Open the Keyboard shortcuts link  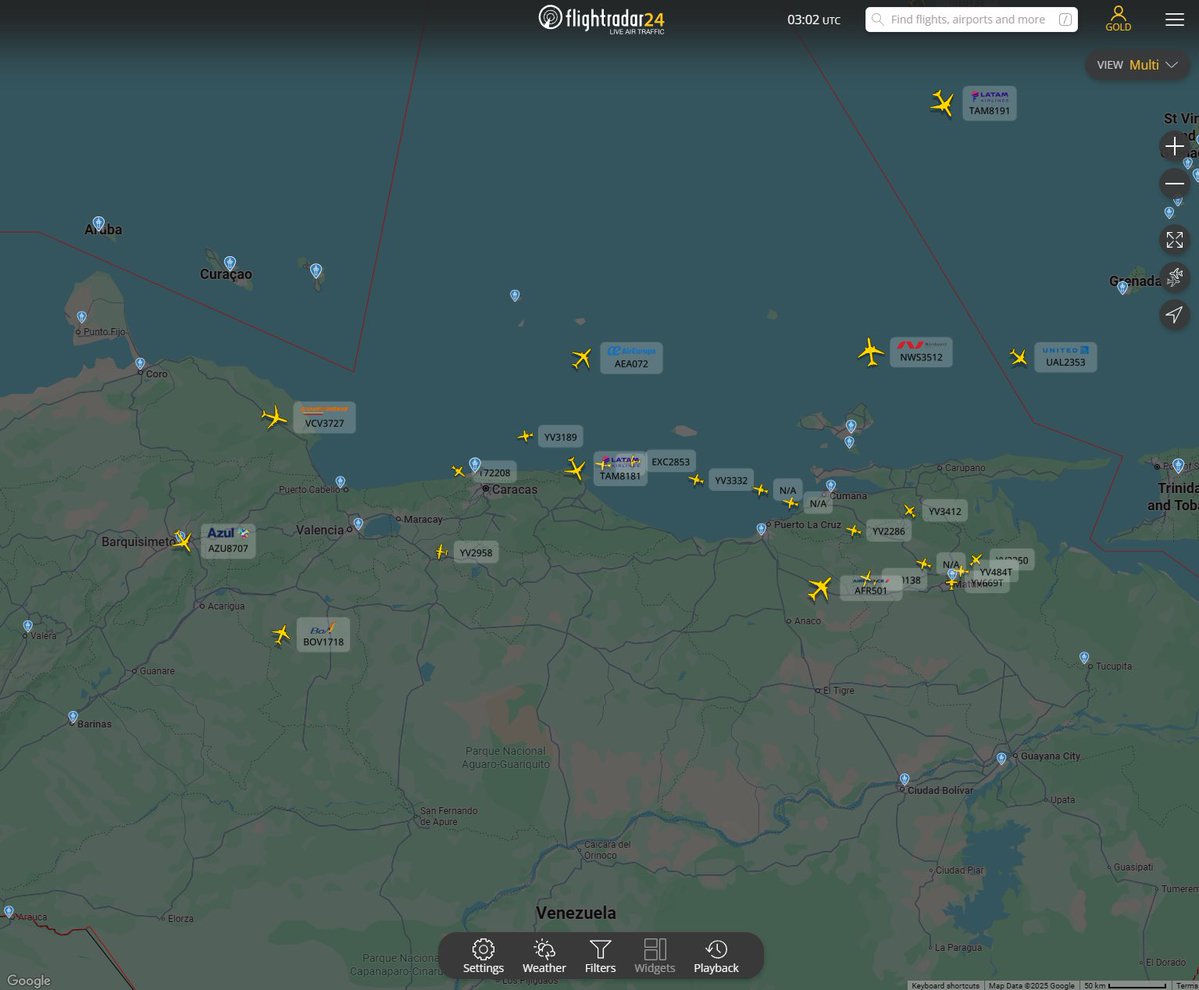tap(945, 985)
